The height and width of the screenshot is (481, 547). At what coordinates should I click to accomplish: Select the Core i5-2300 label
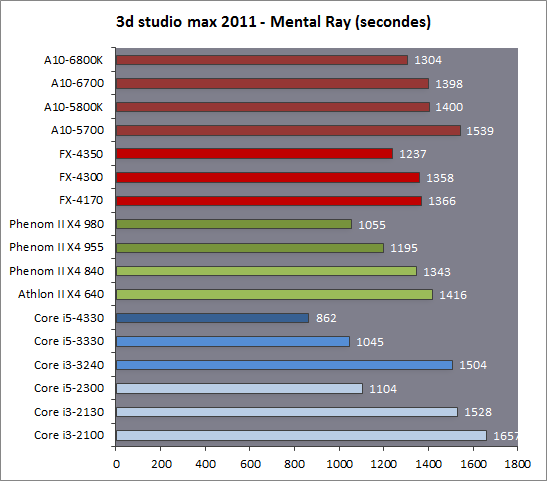pyautogui.click(x=69, y=388)
